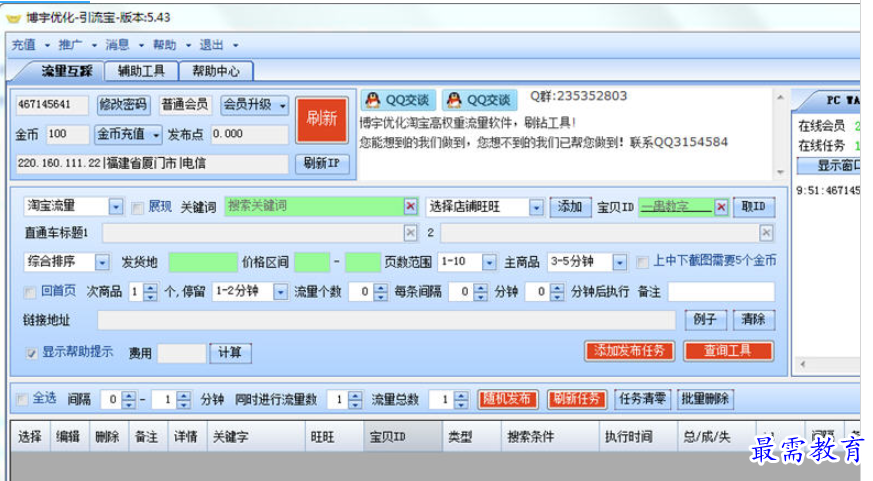Click the X icon beside 直通车标题1 field
This screenshot has height=481, width=873.
click(410, 233)
